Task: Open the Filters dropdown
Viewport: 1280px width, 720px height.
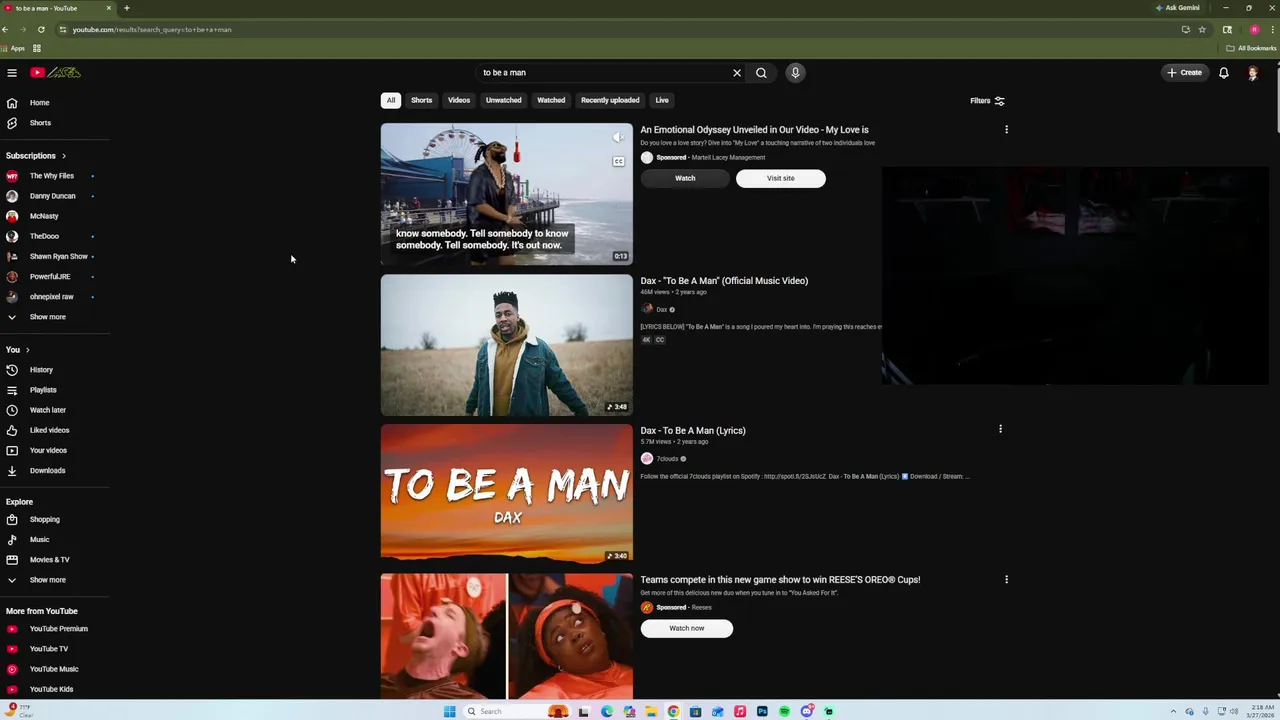Action: pyautogui.click(x=987, y=100)
